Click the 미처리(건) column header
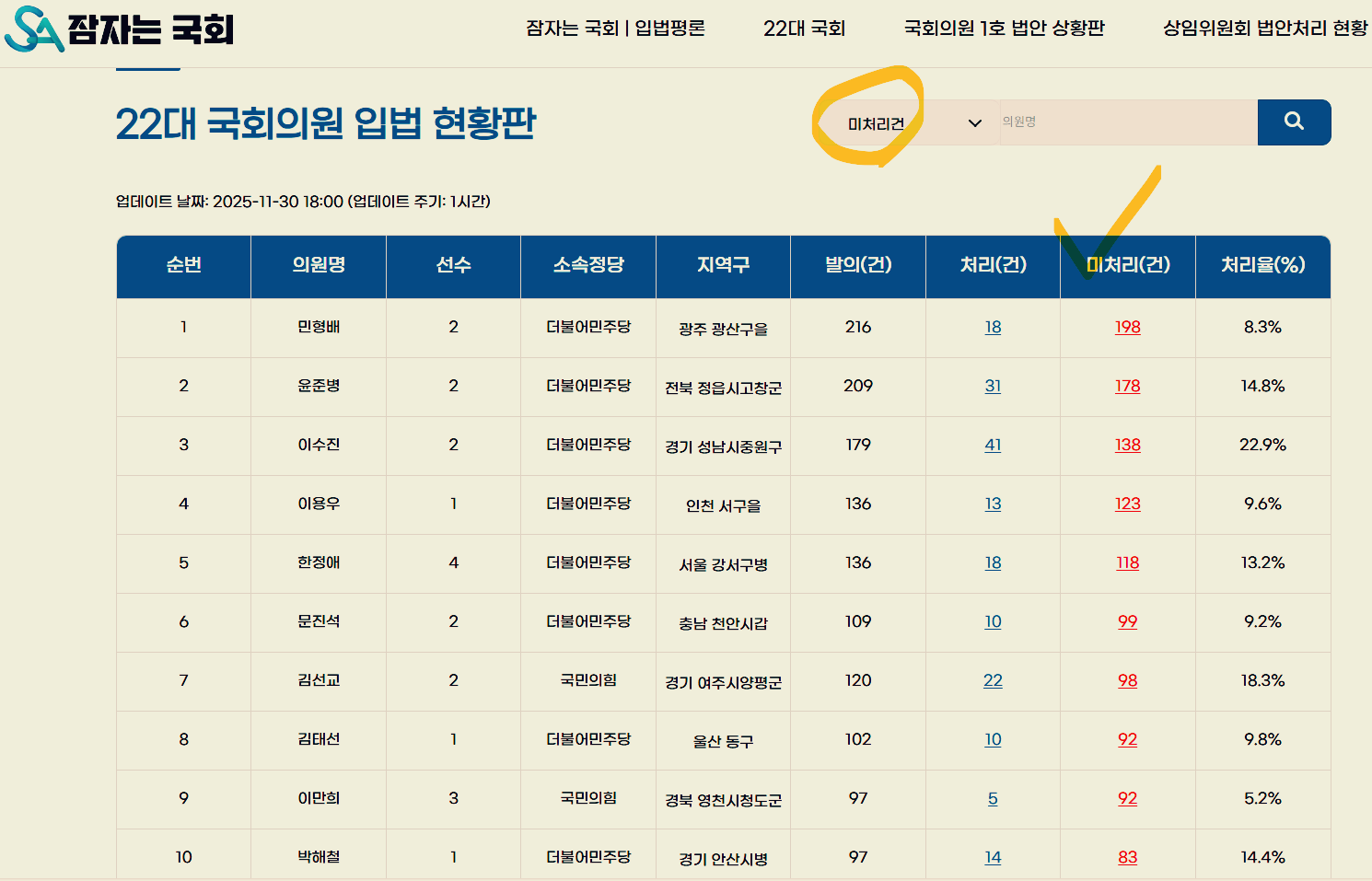Image resolution: width=1372 pixels, height=881 pixels. pos(1128,265)
